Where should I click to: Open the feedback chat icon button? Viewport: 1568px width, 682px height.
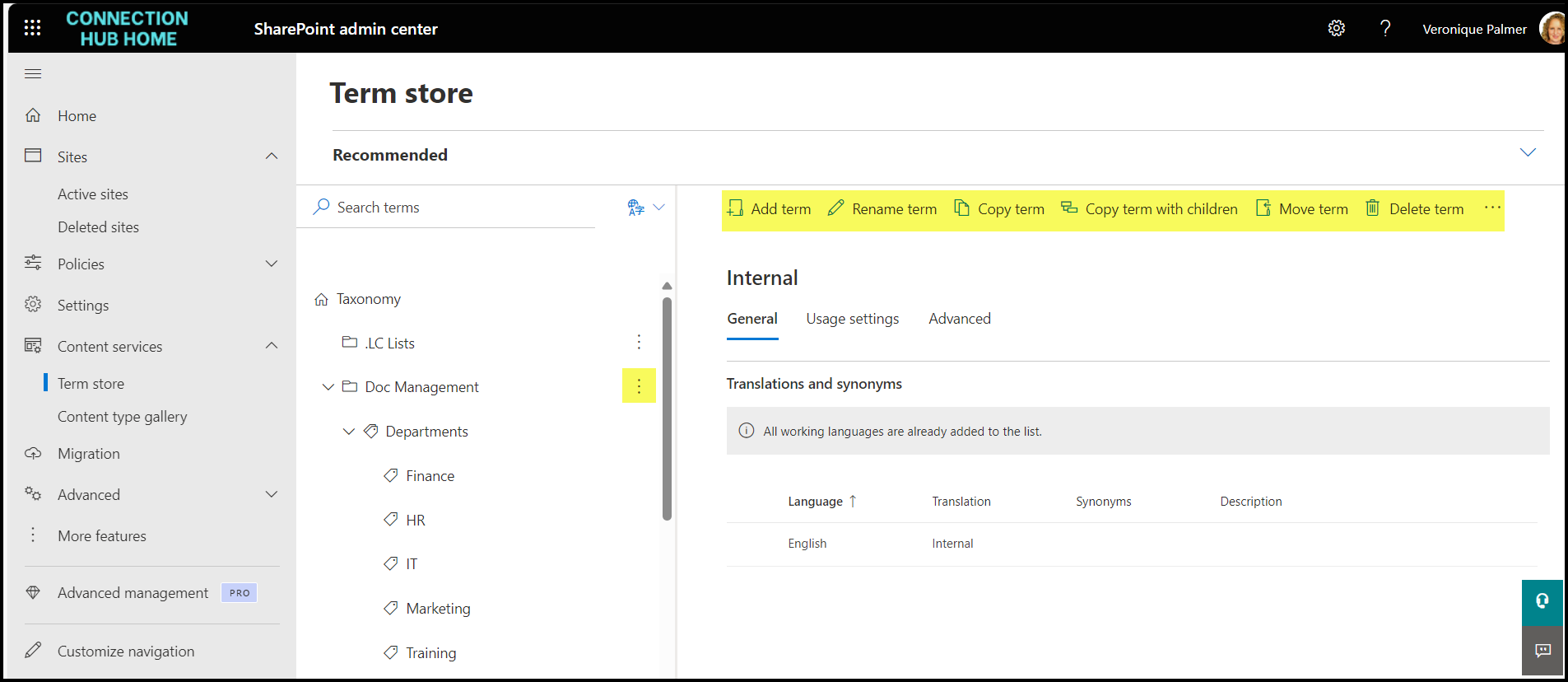point(1542,651)
